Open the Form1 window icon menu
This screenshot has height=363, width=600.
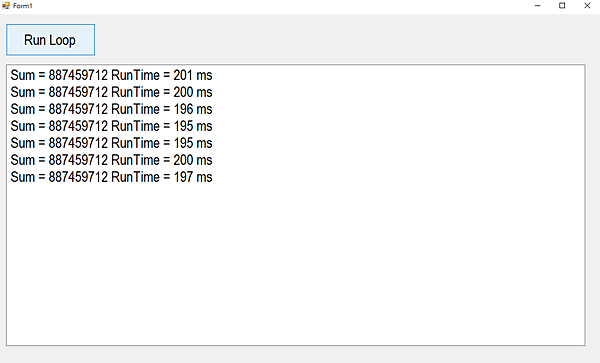click(x=6, y=6)
